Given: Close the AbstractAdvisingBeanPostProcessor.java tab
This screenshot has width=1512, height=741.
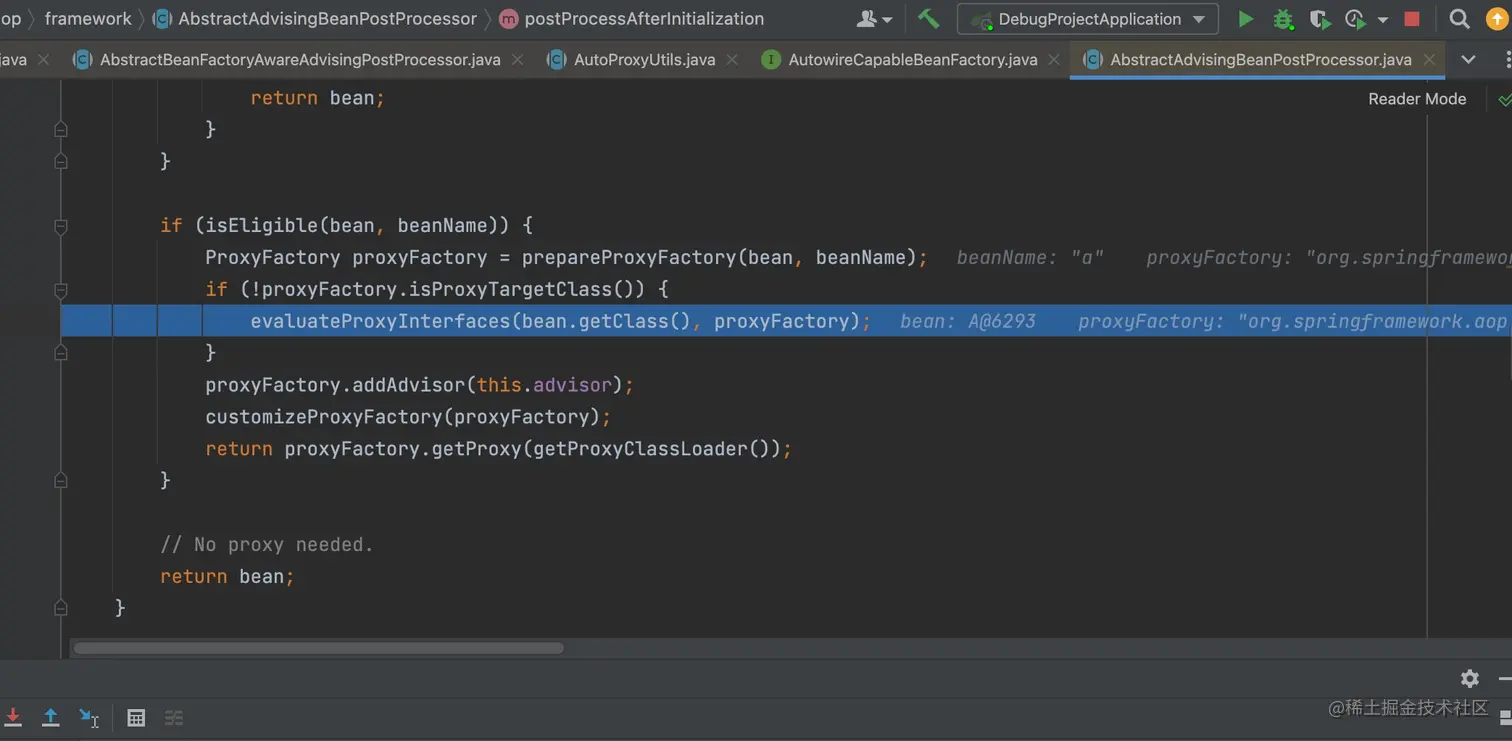Looking at the screenshot, I should [x=1430, y=60].
